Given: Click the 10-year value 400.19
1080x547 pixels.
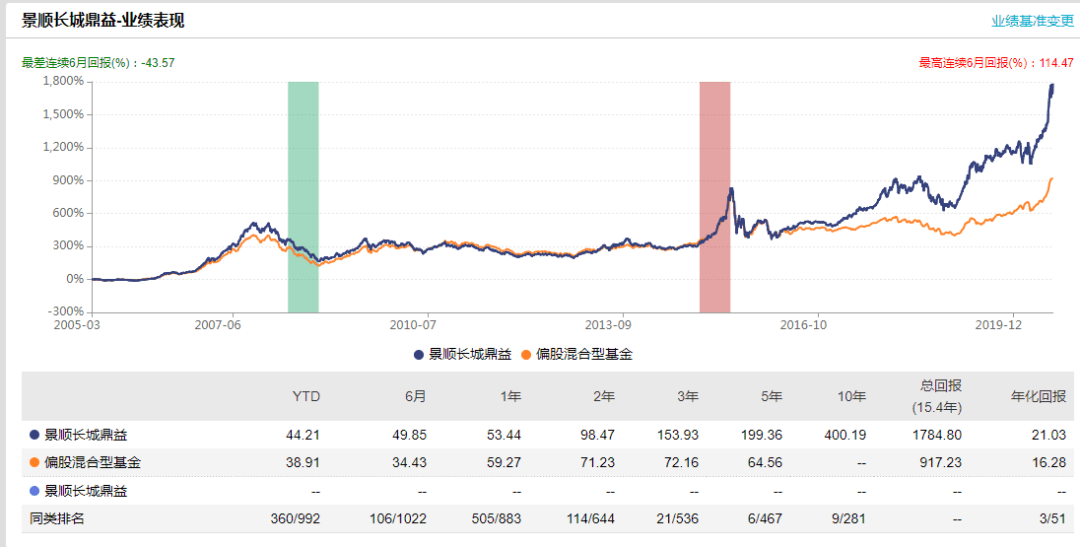Looking at the screenshot, I should 845,435.
